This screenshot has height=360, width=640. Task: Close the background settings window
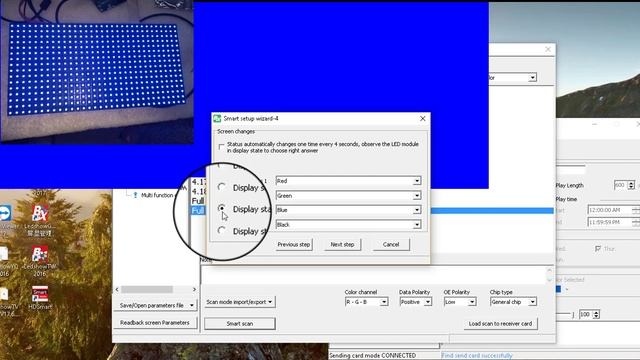point(548,49)
